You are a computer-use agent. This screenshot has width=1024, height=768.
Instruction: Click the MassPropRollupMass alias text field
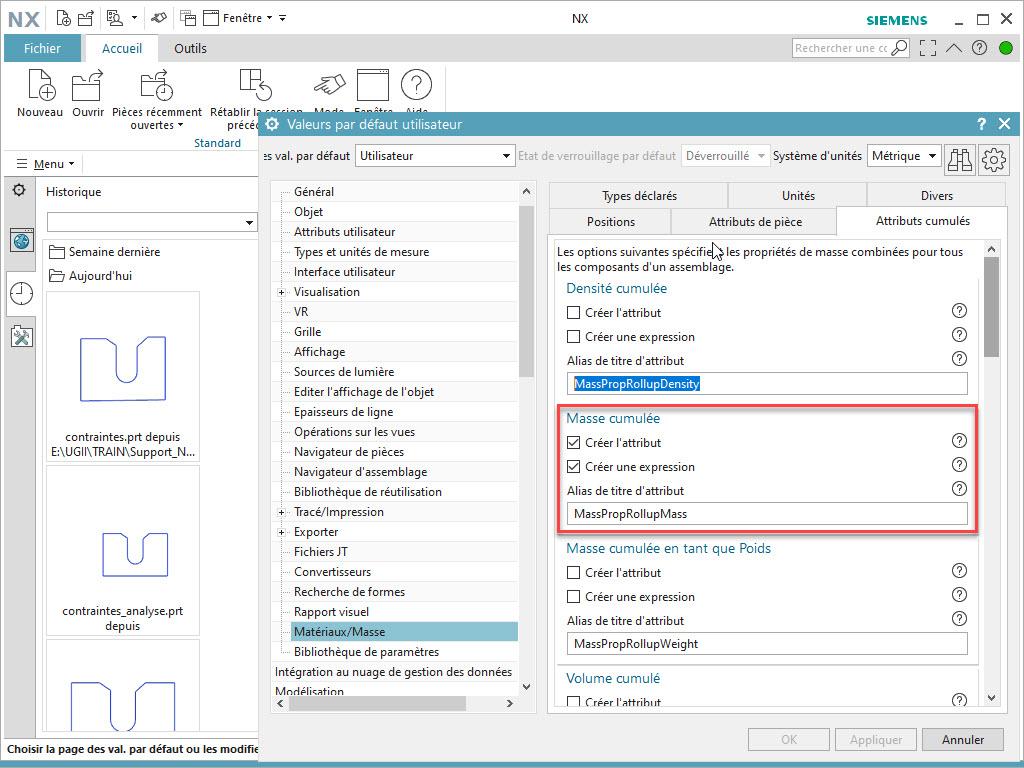tap(766, 514)
